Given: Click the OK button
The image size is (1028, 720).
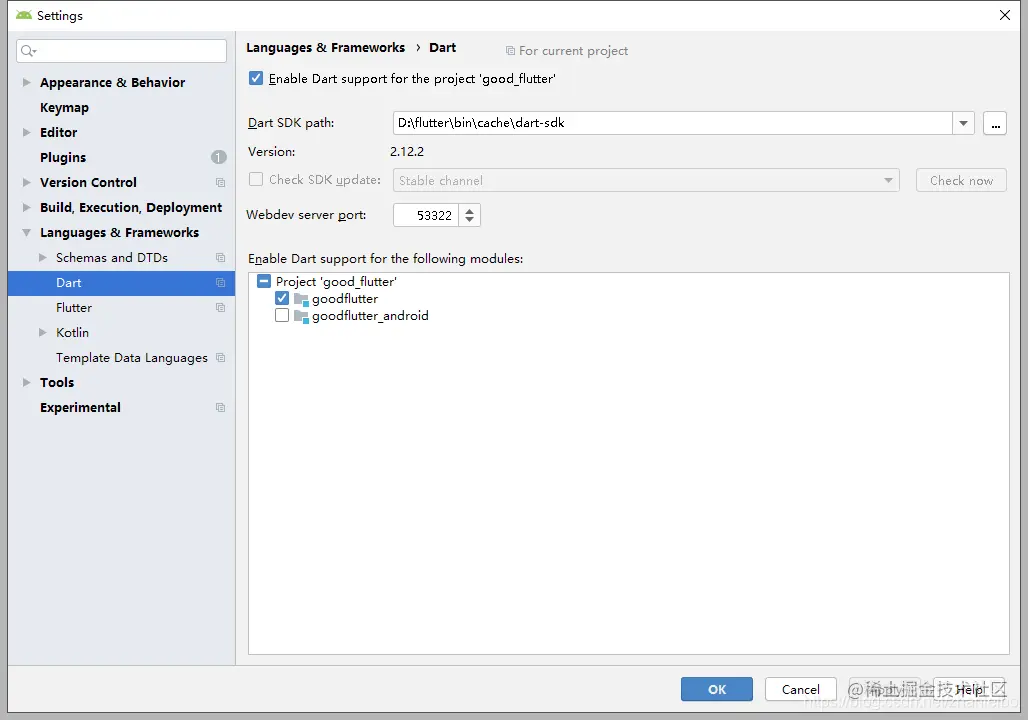Looking at the screenshot, I should point(717,689).
